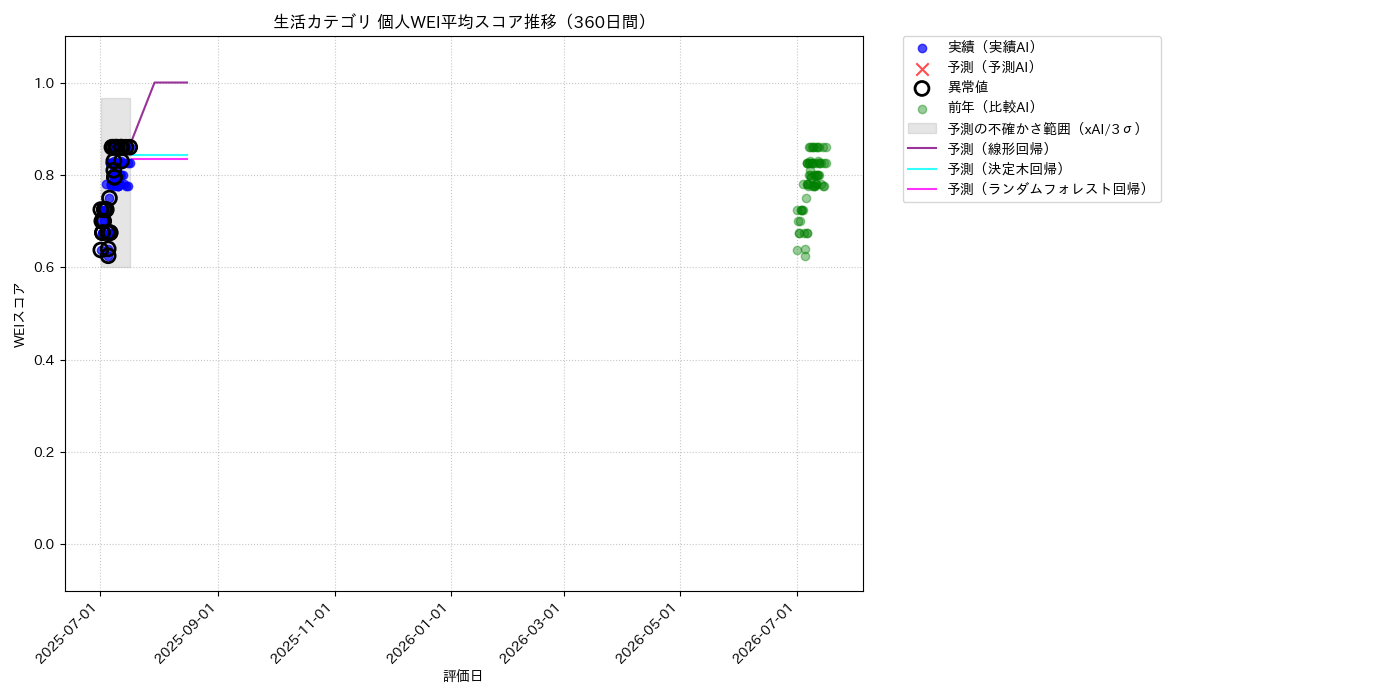Click the purple 予測（線形回帰） legend line
The height and width of the screenshot is (700, 1400).
[x=922, y=148]
